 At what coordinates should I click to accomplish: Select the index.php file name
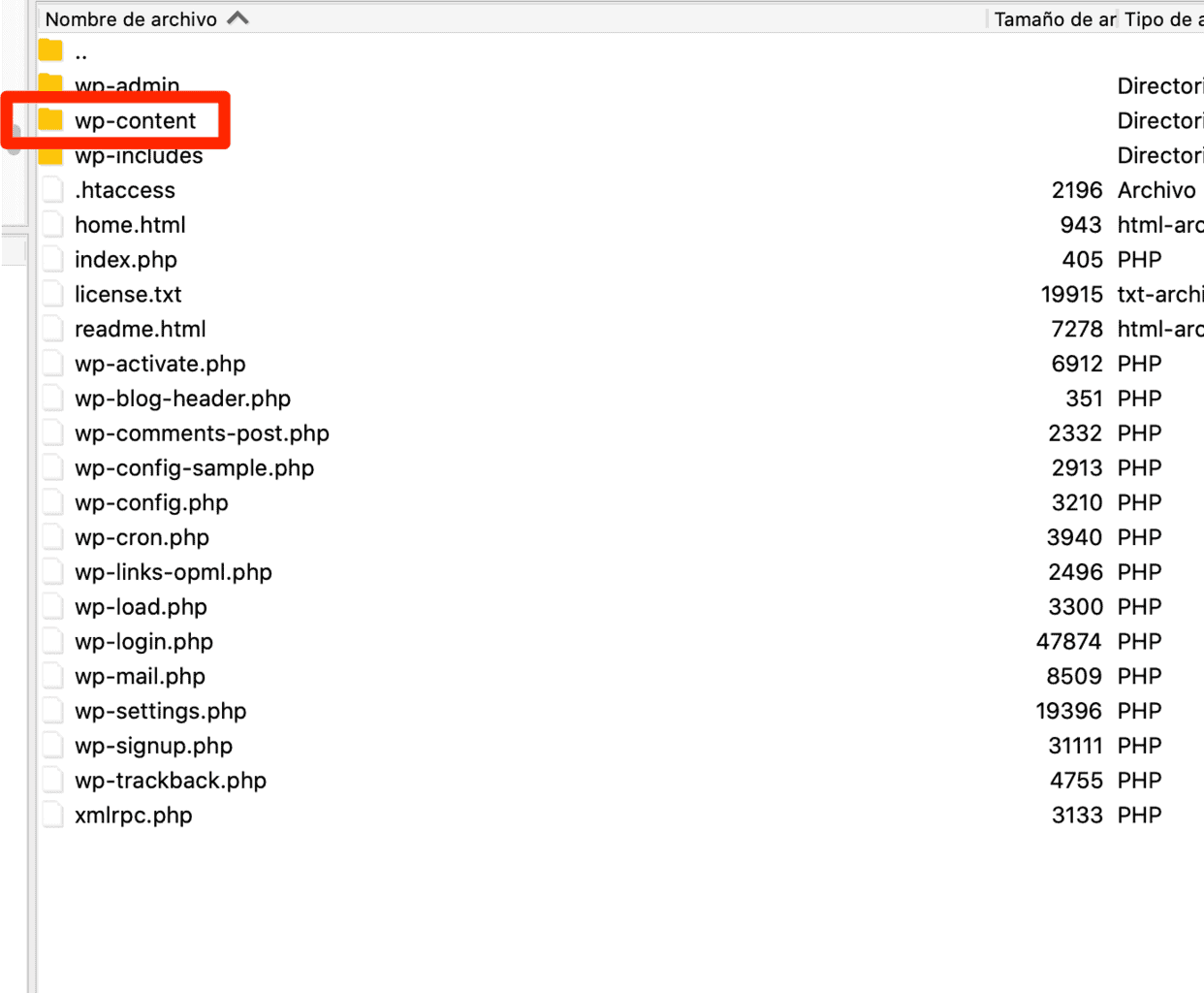pos(126,260)
